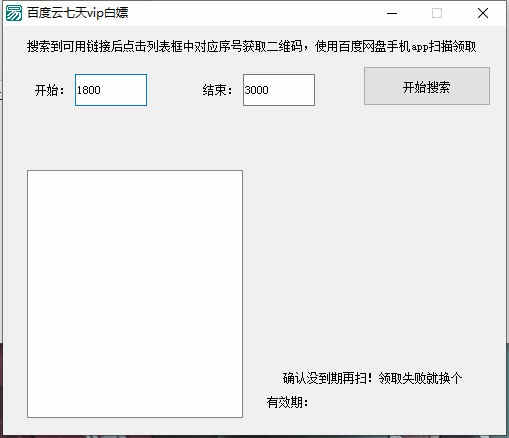Close the 百度云七天vip白嫖 window

(x=482, y=13)
